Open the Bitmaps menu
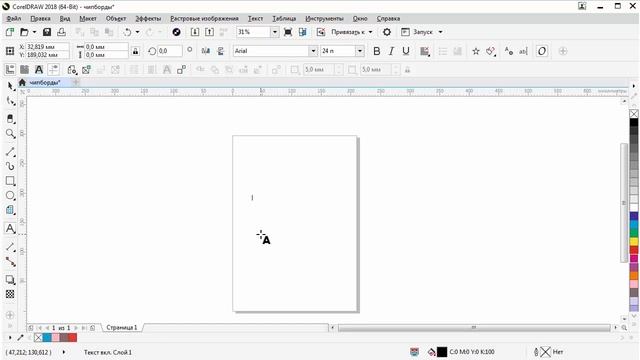The width and height of the screenshot is (640, 360). [204, 18]
